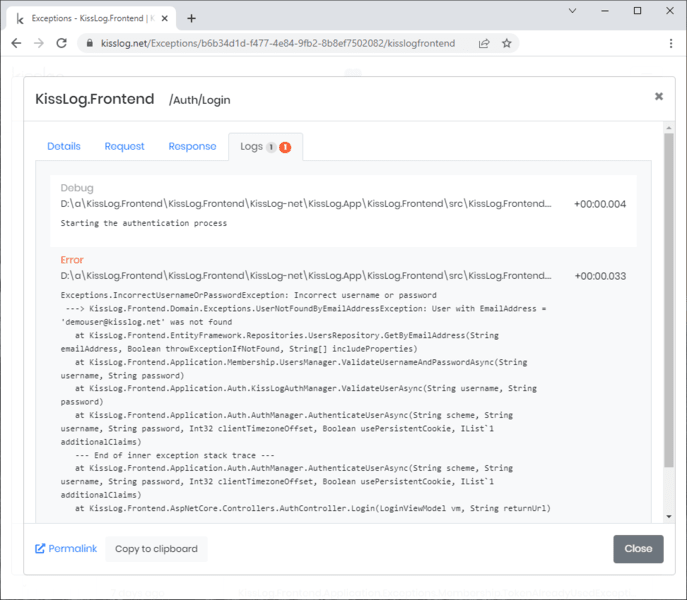Click the '+00:00.033' timestamp

coord(600,276)
